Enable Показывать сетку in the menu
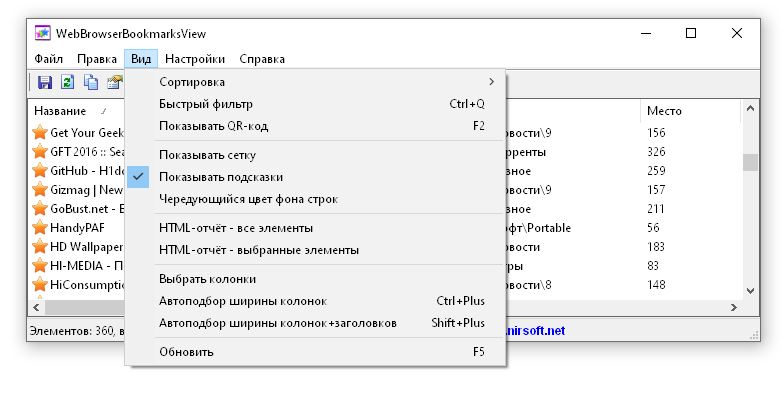 coord(315,155)
